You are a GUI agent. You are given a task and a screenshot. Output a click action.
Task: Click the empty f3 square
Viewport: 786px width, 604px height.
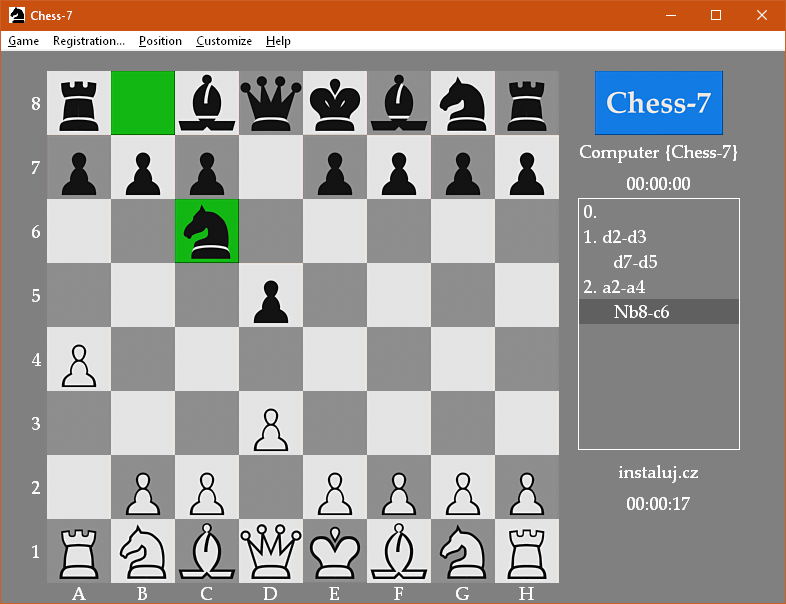pos(399,423)
